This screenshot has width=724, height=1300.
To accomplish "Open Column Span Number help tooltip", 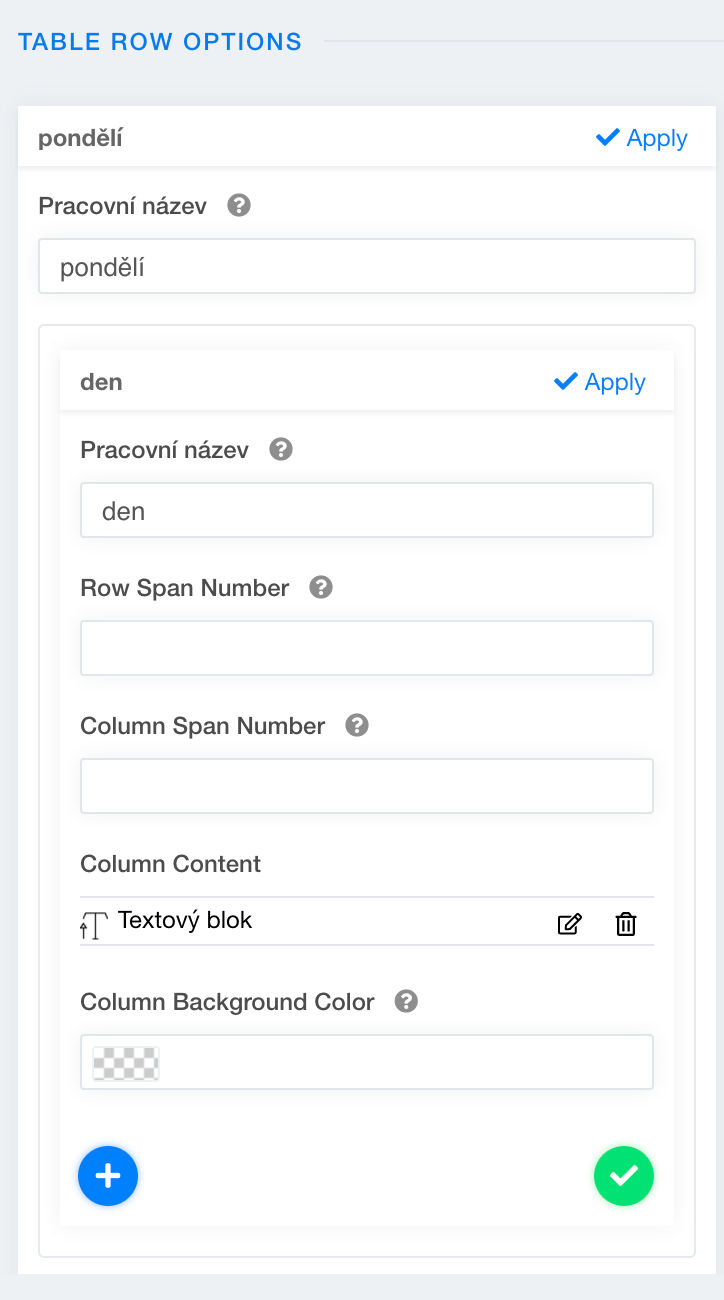I will click(357, 726).
